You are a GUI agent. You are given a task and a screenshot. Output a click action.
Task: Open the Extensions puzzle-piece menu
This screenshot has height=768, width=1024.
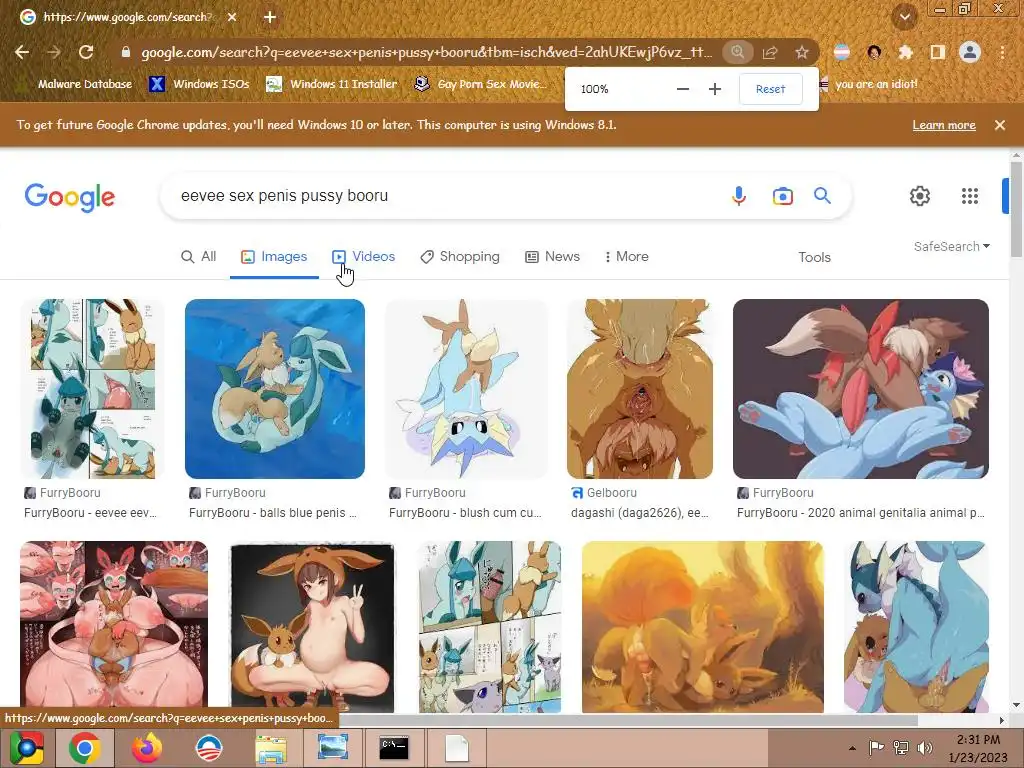(906, 52)
